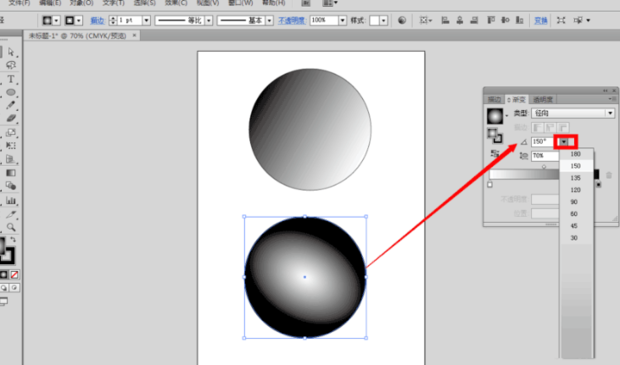The image size is (620, 365).
Task: Open the Gradient panel options menu
Action: pyautogui.click(x=611, y=99)
